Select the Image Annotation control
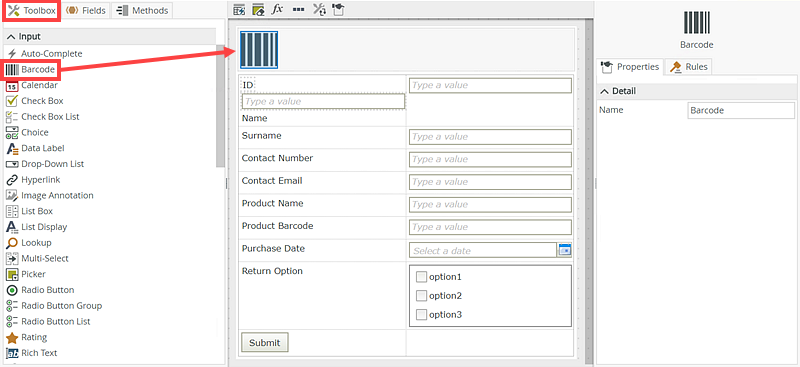 [x=50, y=195]
